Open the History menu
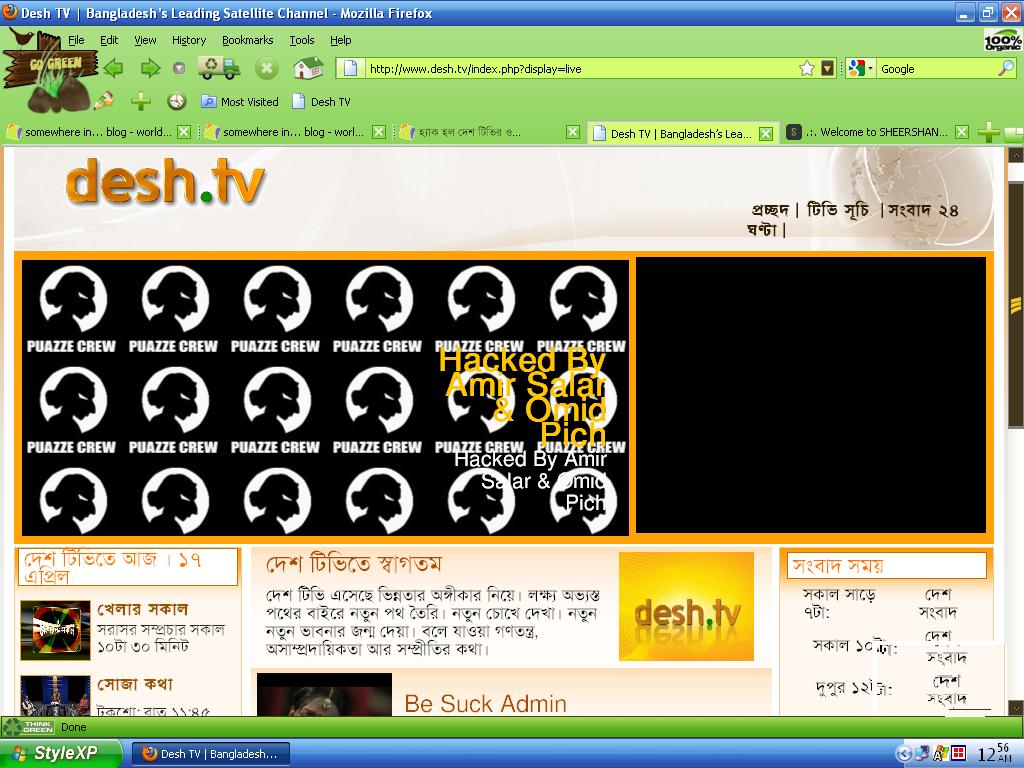 point(189,40)
